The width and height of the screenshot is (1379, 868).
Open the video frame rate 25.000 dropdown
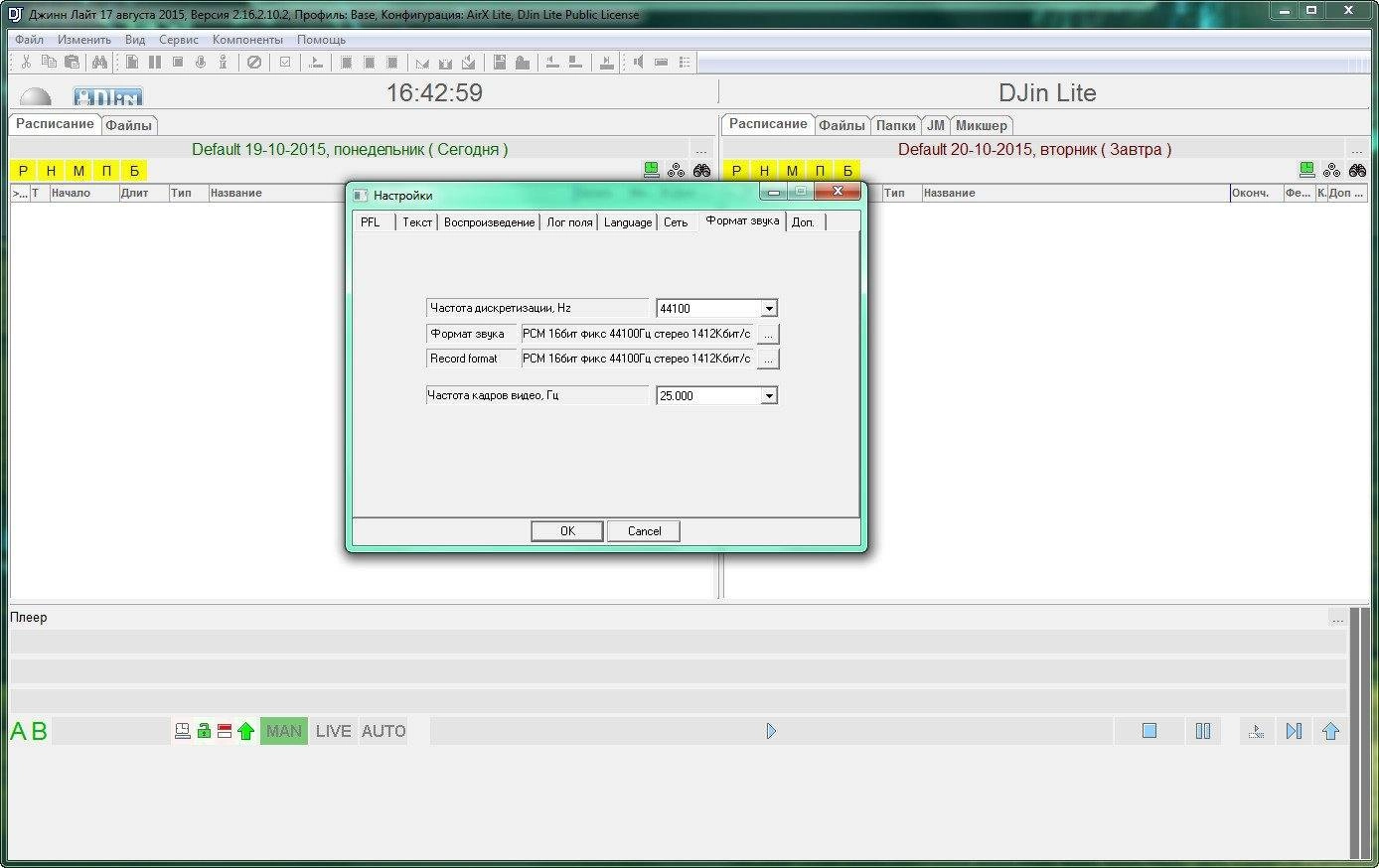pyautogui.click(x=769, y=396)
